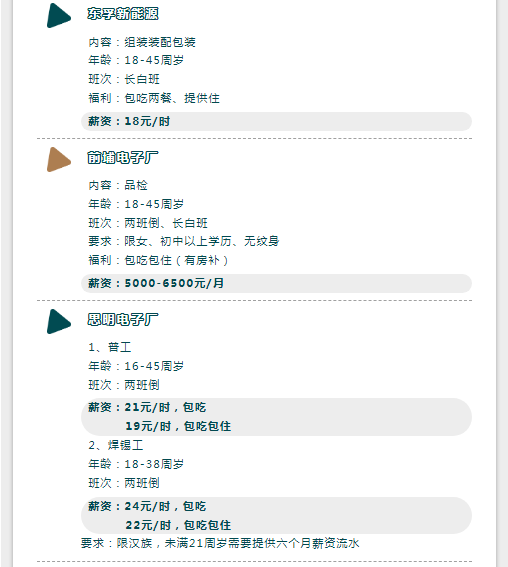Open the 东孚新能源 heading
The image size is (508, 567).
123,14
